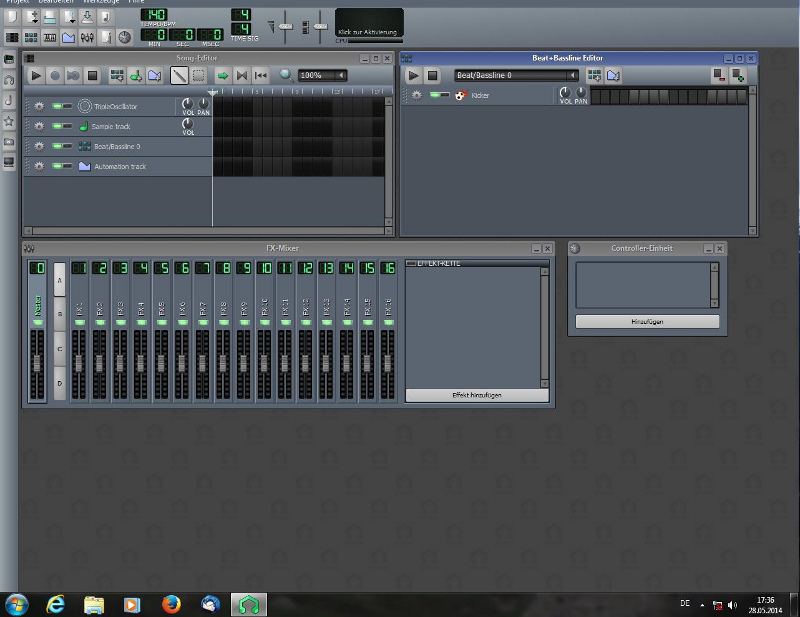Click the add sample track icon
The width and height of the screenshot is (800, 617).
click(135, 75)
